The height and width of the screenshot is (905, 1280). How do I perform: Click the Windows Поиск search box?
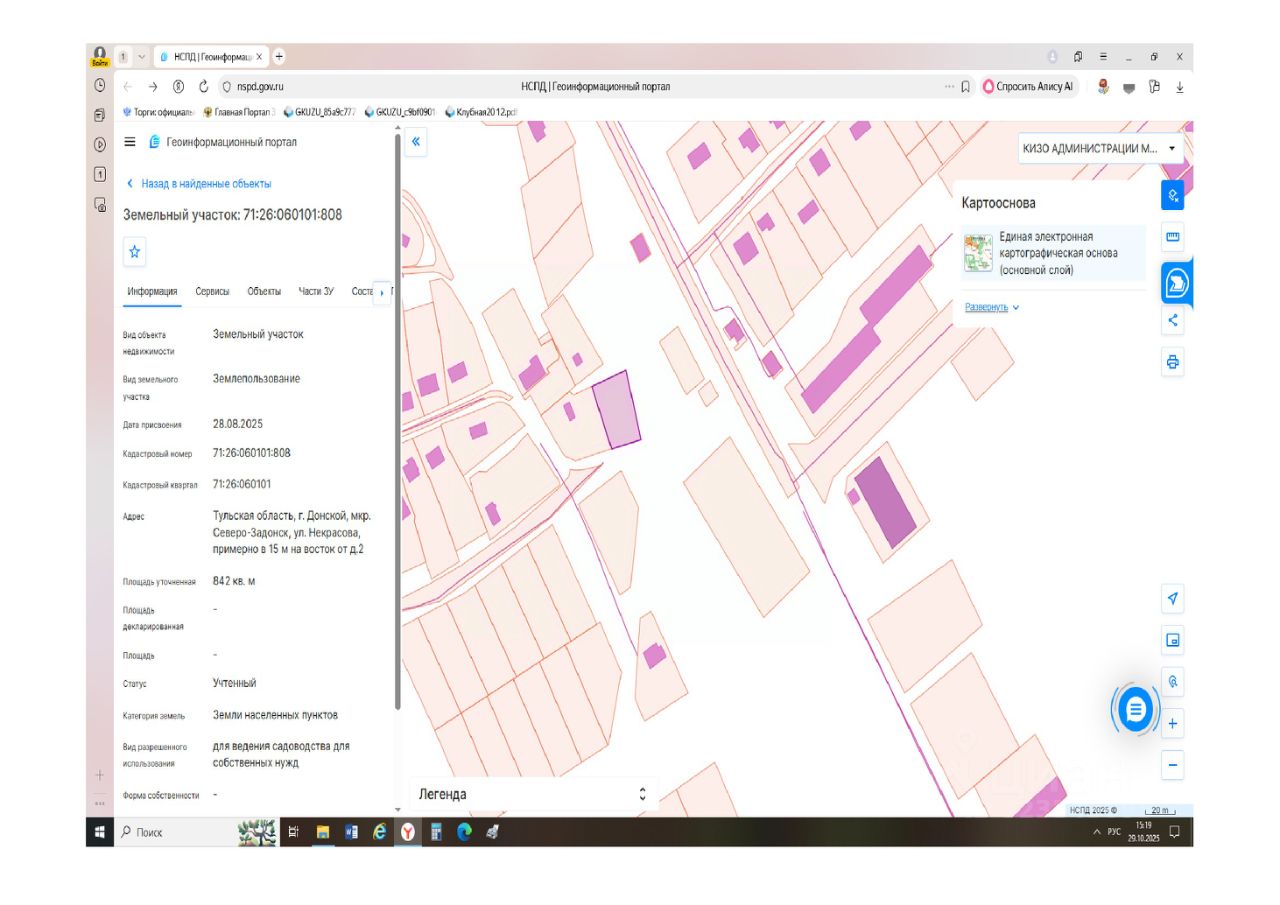coord(175,832)
